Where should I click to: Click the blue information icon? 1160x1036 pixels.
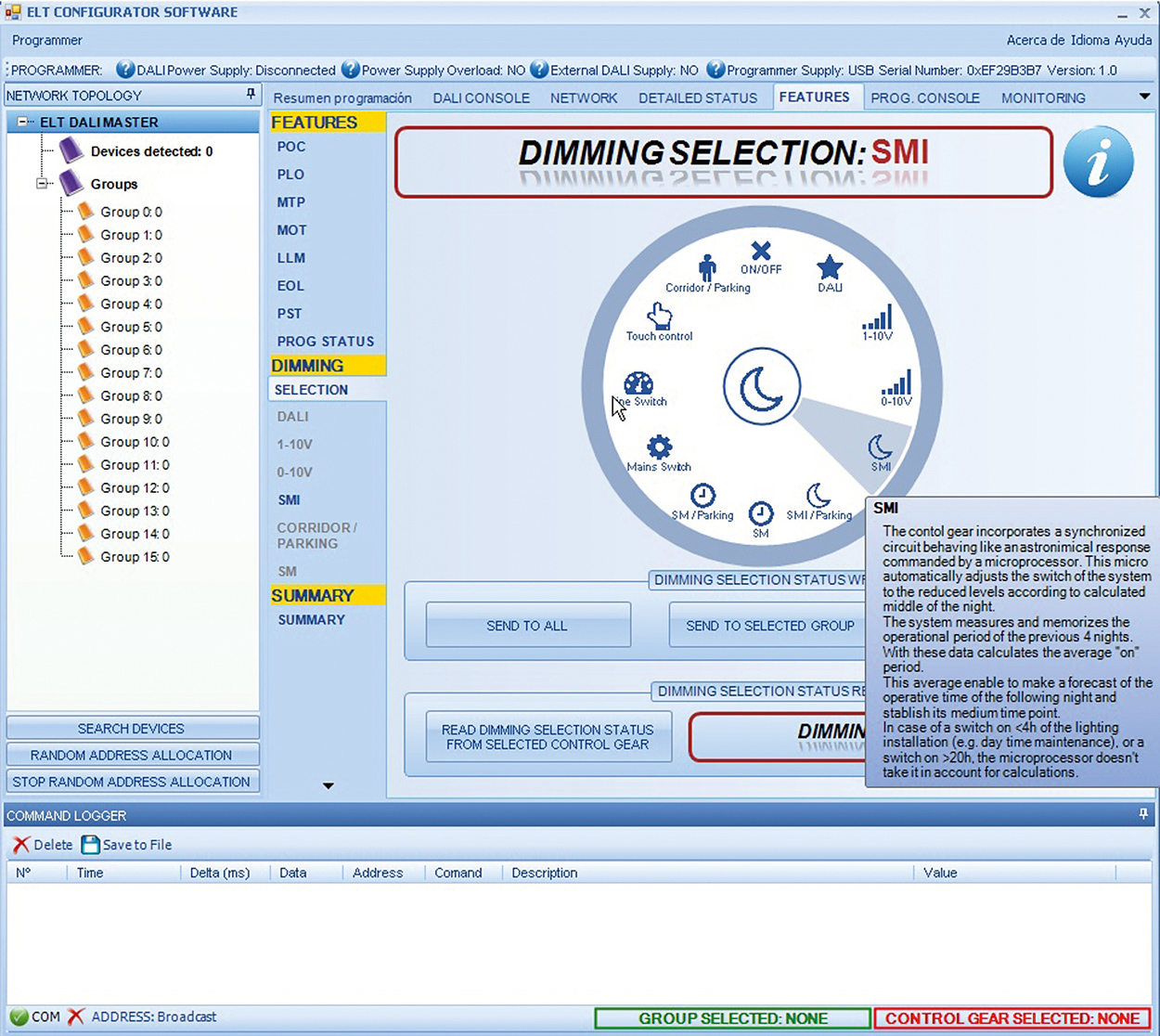tap(1099, 162)
